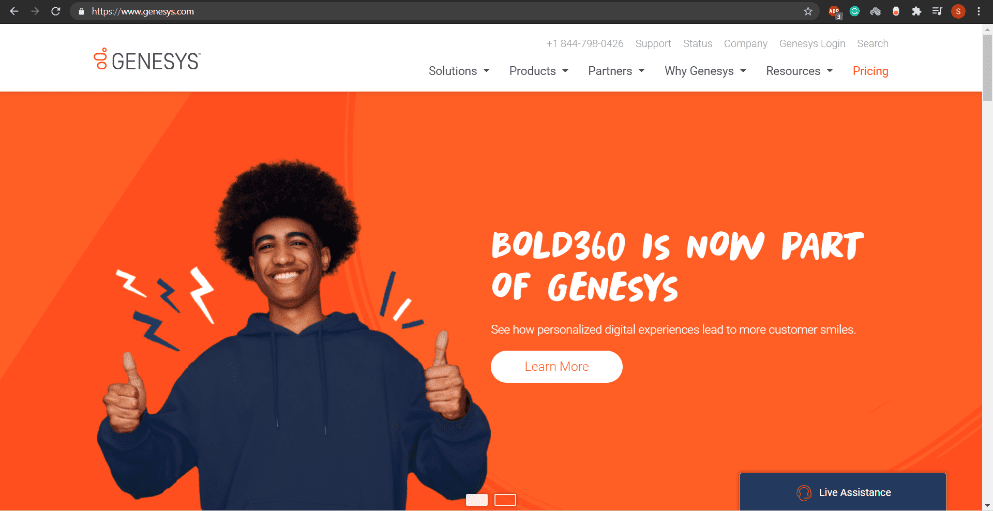The height and width of the screenshot is (511, 993).
Task: Open the Why Genesys dropdown
Action: pyautogui.click(x=705, y=71)
